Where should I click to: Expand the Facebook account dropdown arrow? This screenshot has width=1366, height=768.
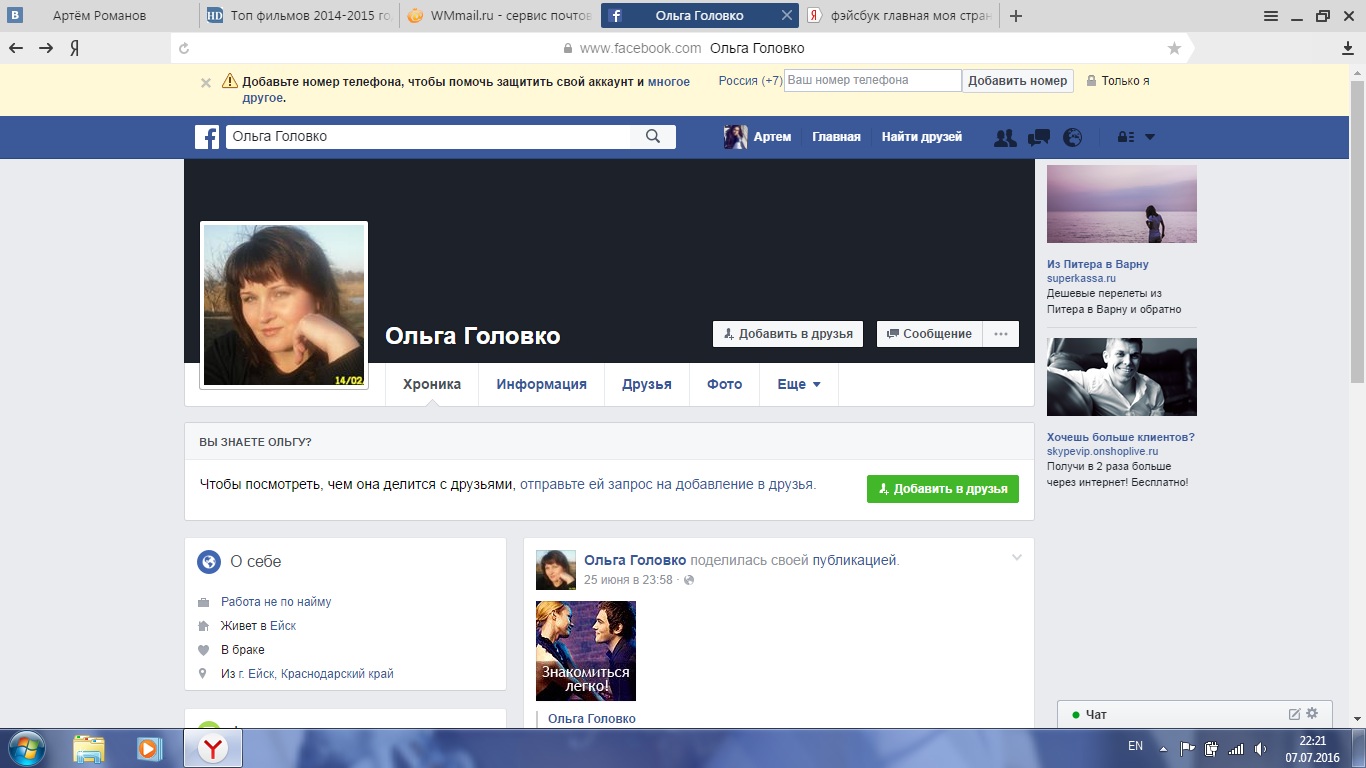pos(1150,137)
